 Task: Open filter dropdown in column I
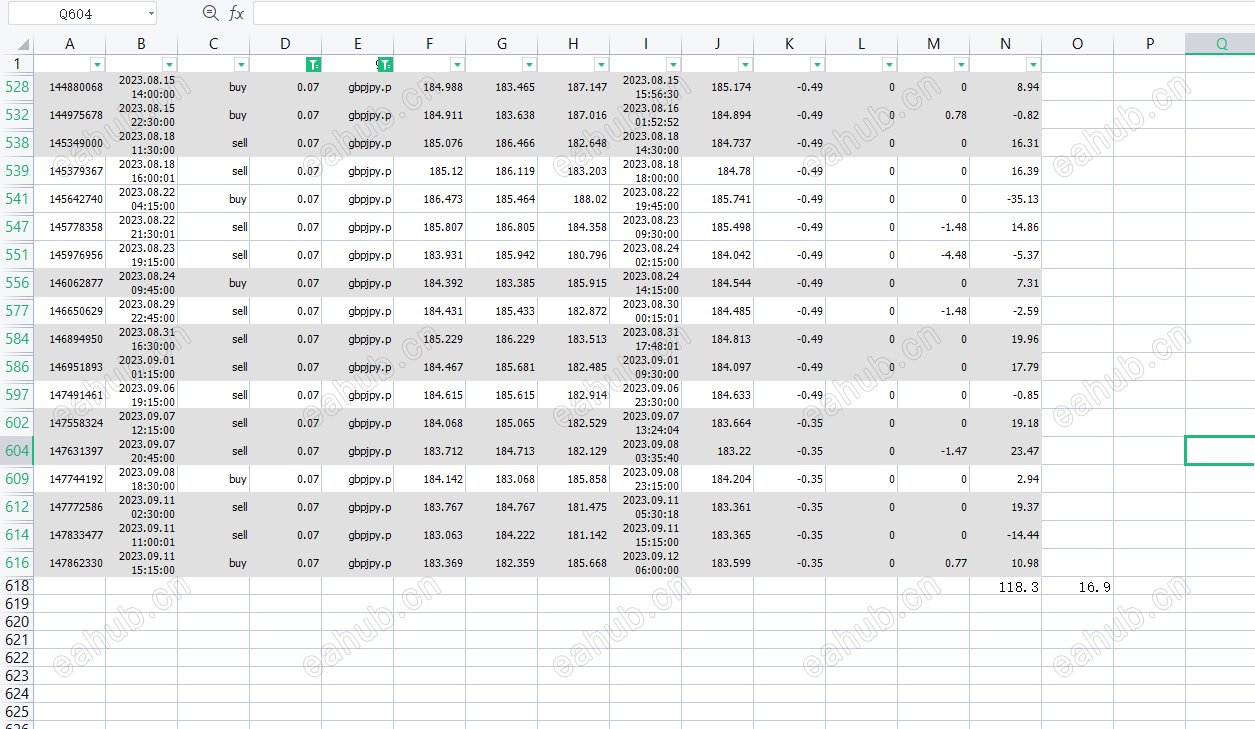[673, 64]
